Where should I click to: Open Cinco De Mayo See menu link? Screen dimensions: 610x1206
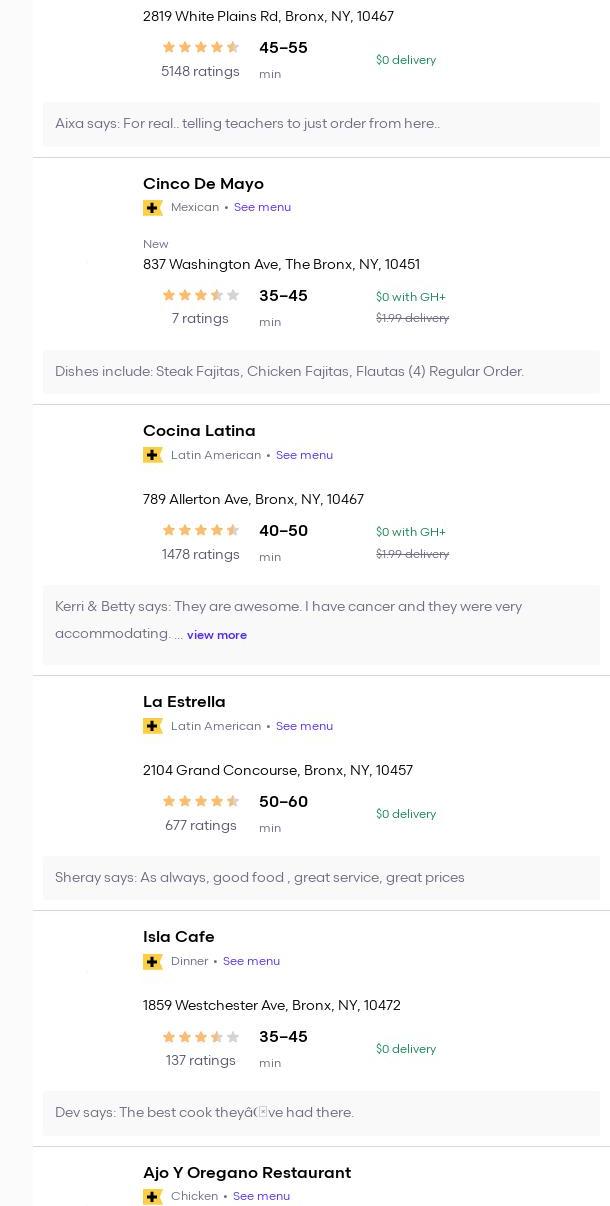(262, 208)
